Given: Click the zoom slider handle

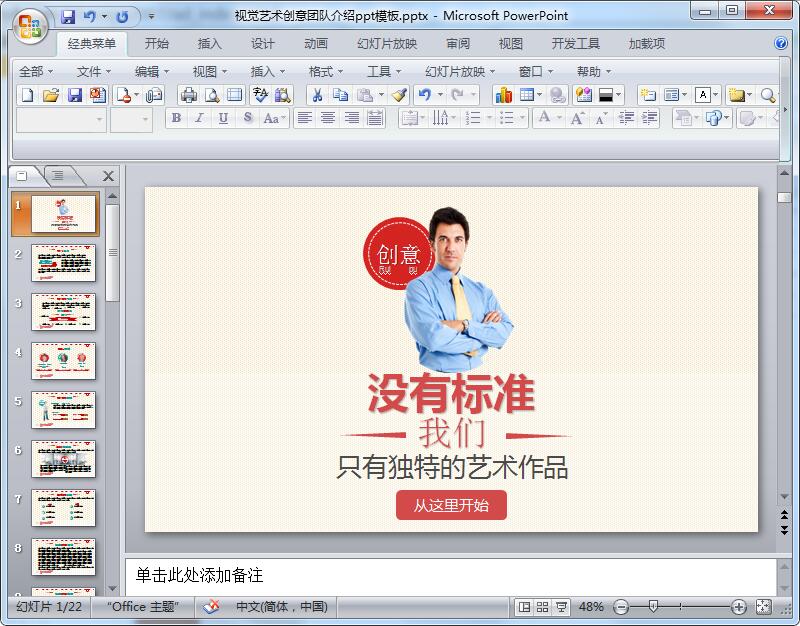Looking at the screenshot, I should click(x=653, y=606).
